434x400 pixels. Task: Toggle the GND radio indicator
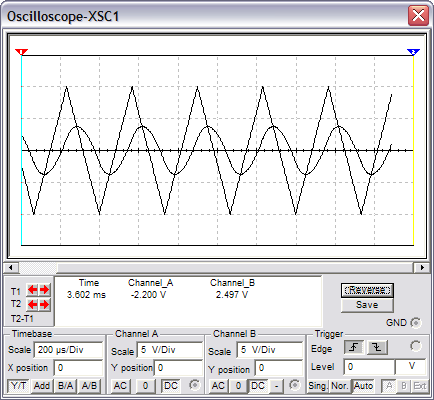click(x=415, y=323)
